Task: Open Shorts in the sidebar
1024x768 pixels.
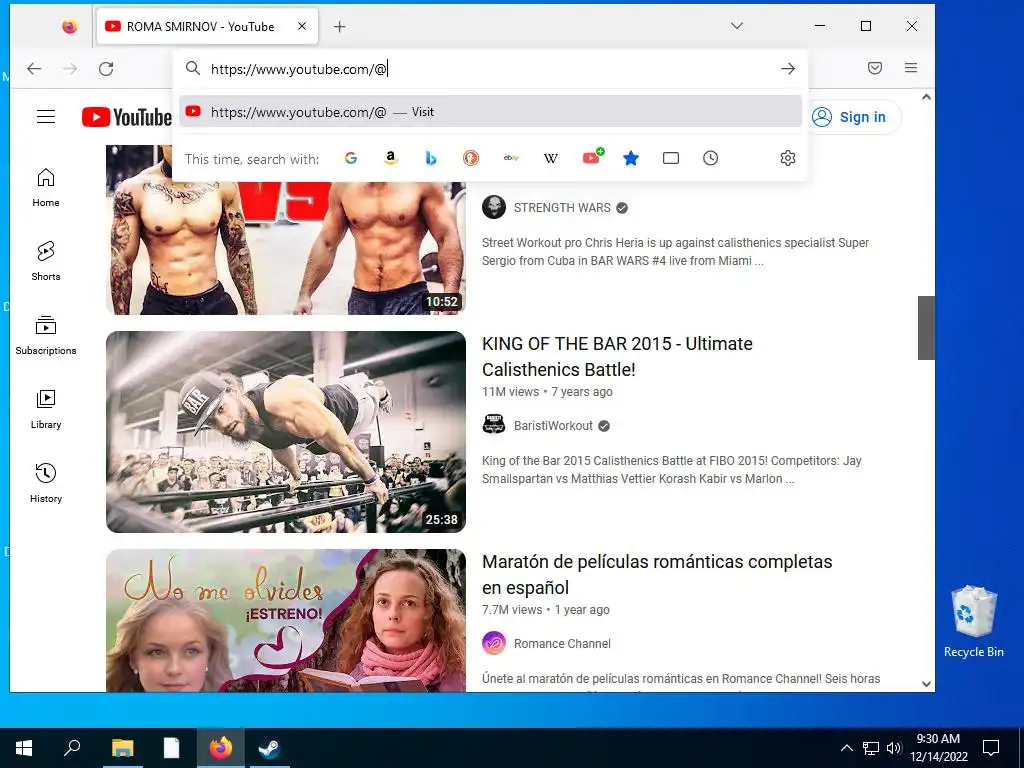Action: coord(46,261)
